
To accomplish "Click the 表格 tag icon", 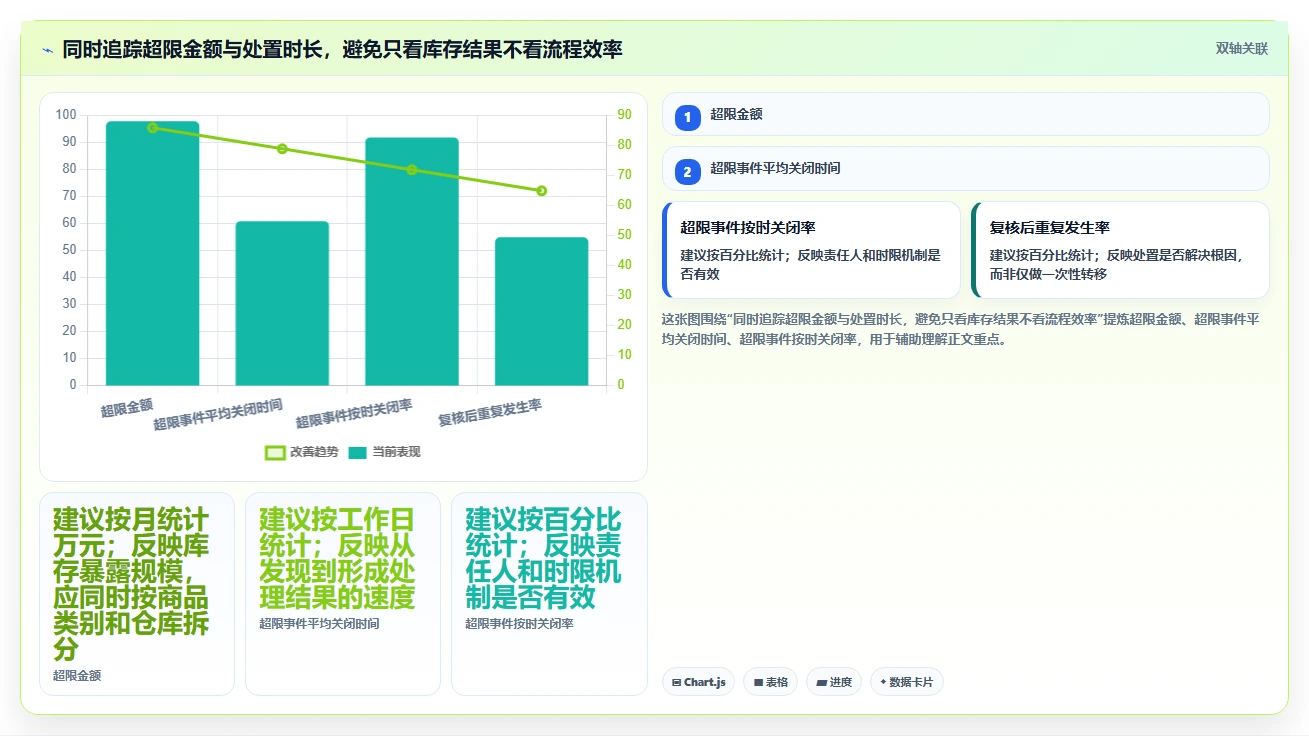I will [758, 683].
